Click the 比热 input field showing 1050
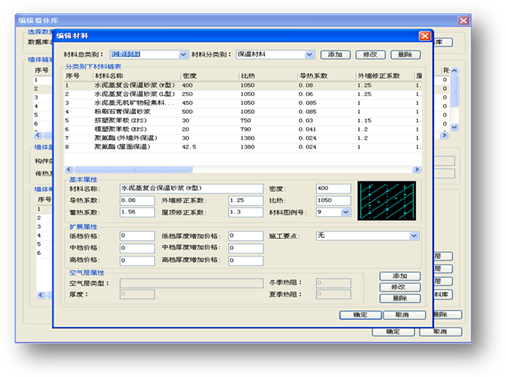This screenshot has width=506, height=377. [x=333, y=200]
